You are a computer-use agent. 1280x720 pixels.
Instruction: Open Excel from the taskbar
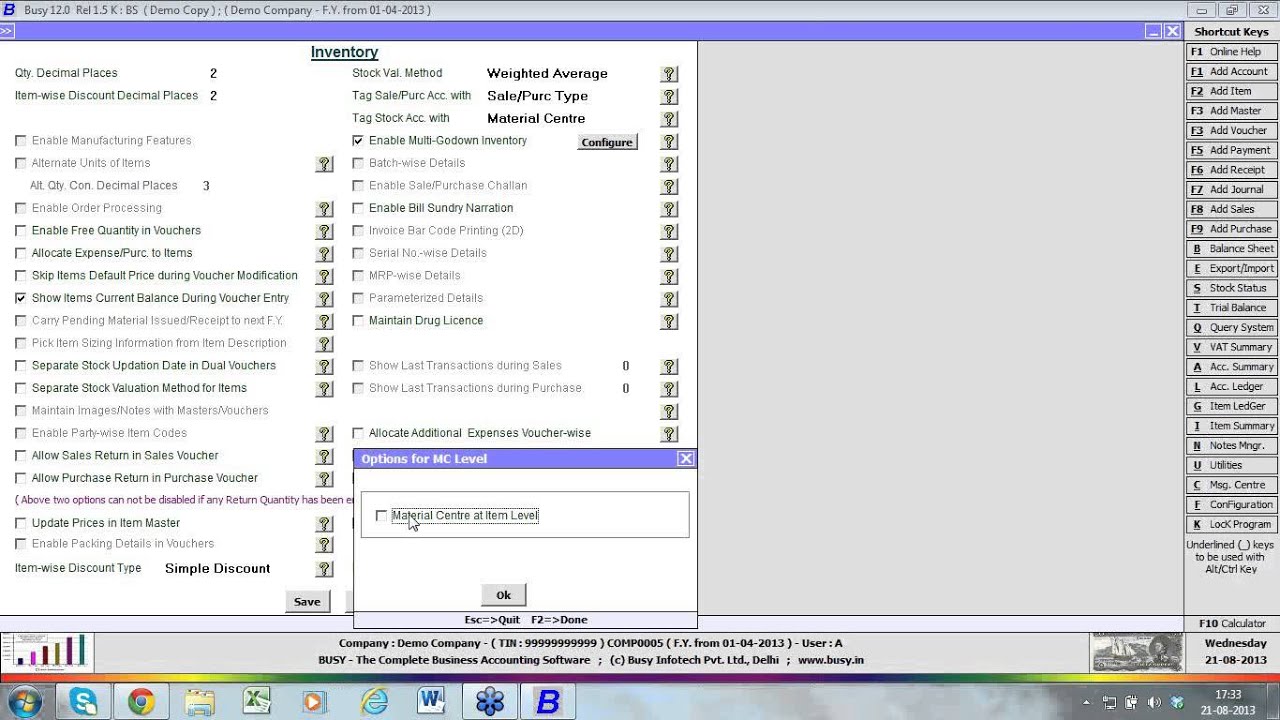(258, 702)
